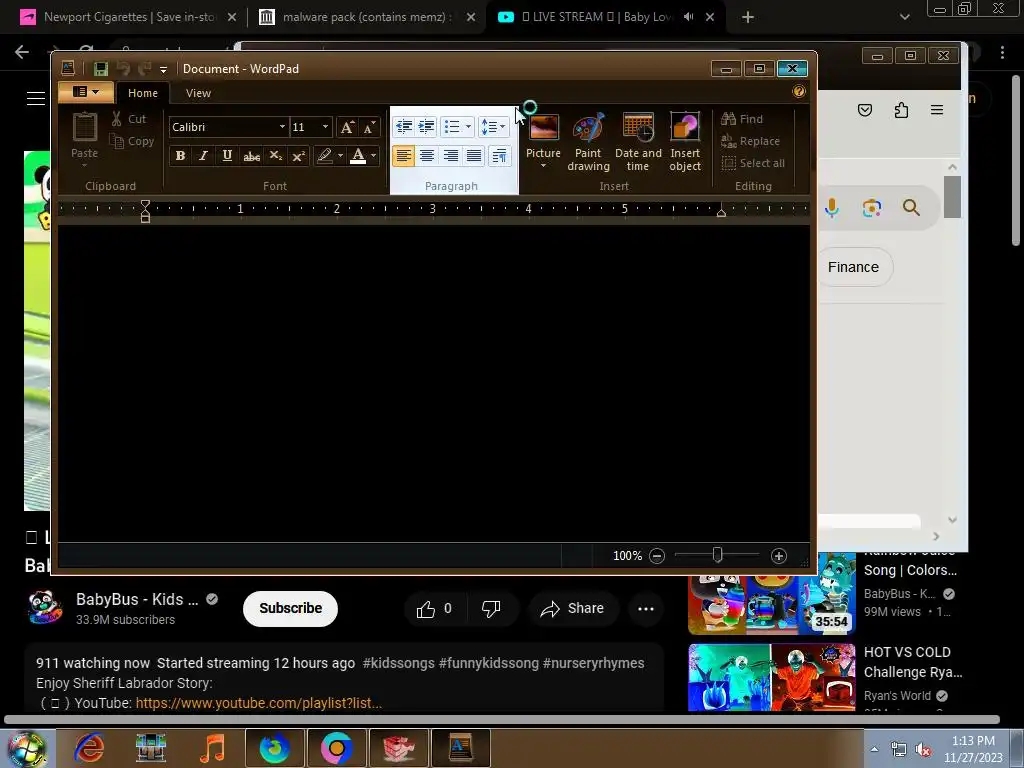Click the Windows Start orb
Screen dimensions: 1024x768
click(27, 748)
